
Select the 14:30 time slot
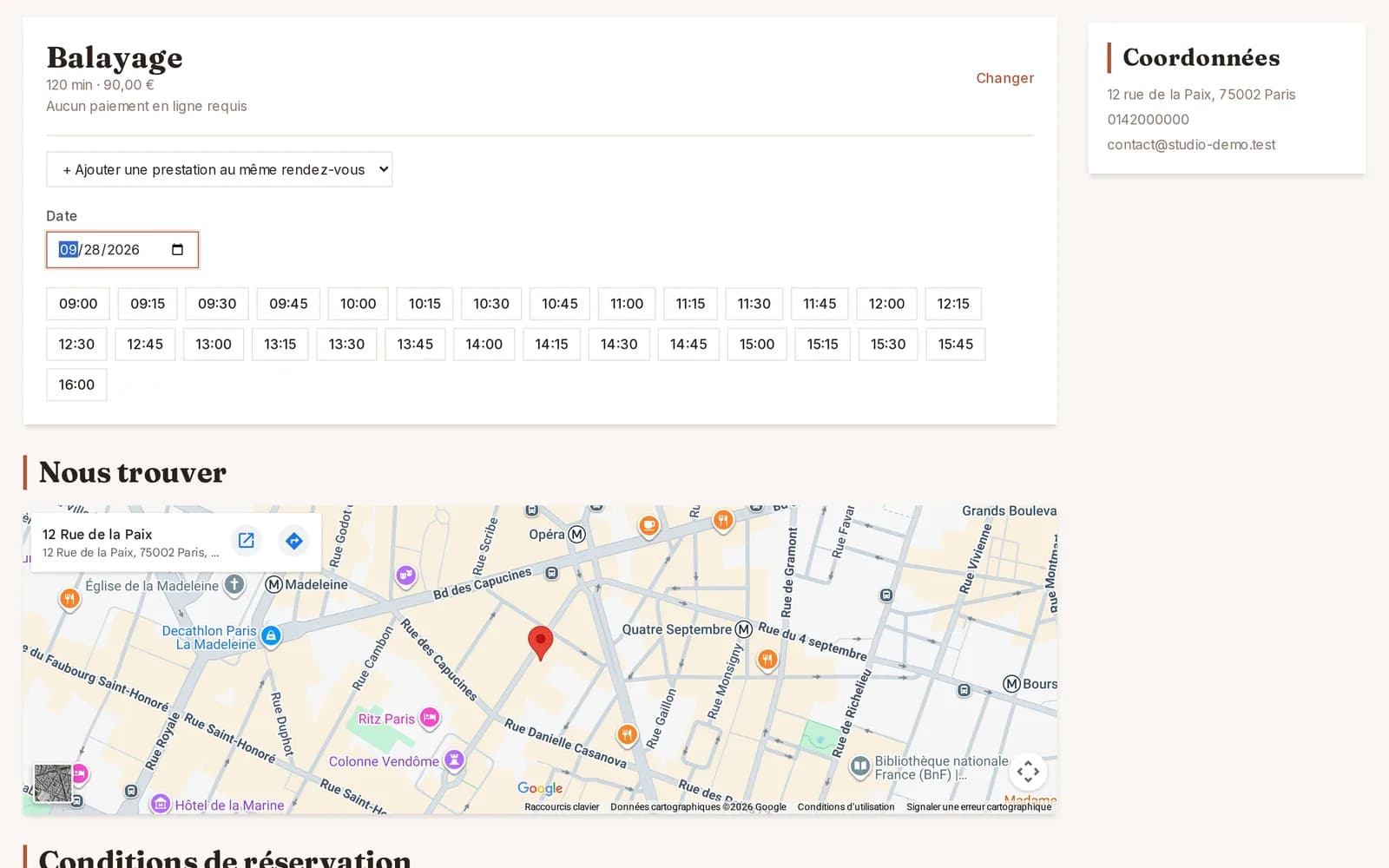click(619, 345)
